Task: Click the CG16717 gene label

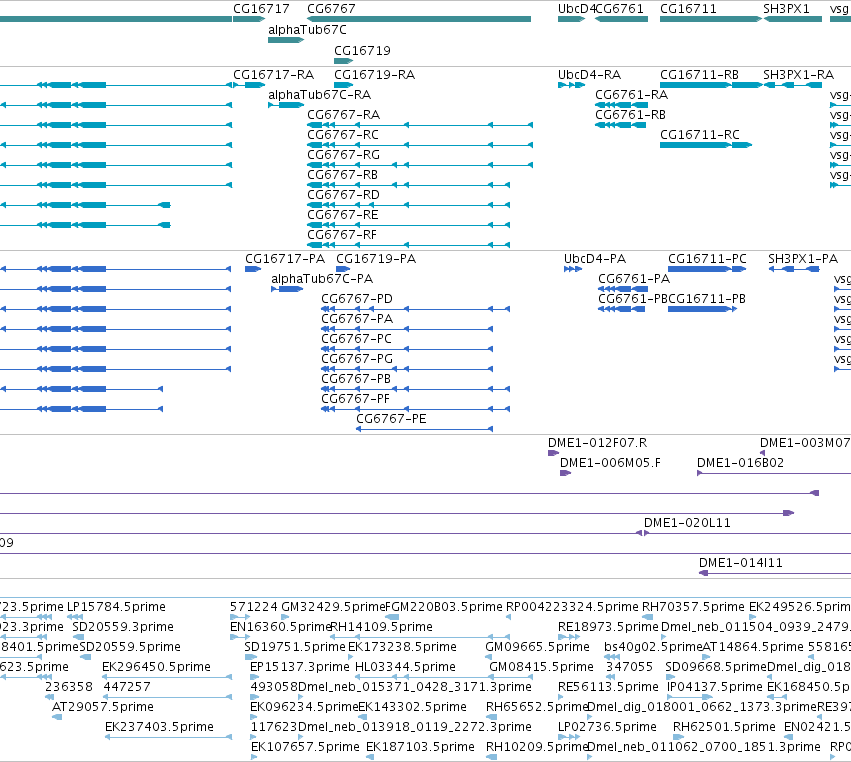Action: coord(261,9)
